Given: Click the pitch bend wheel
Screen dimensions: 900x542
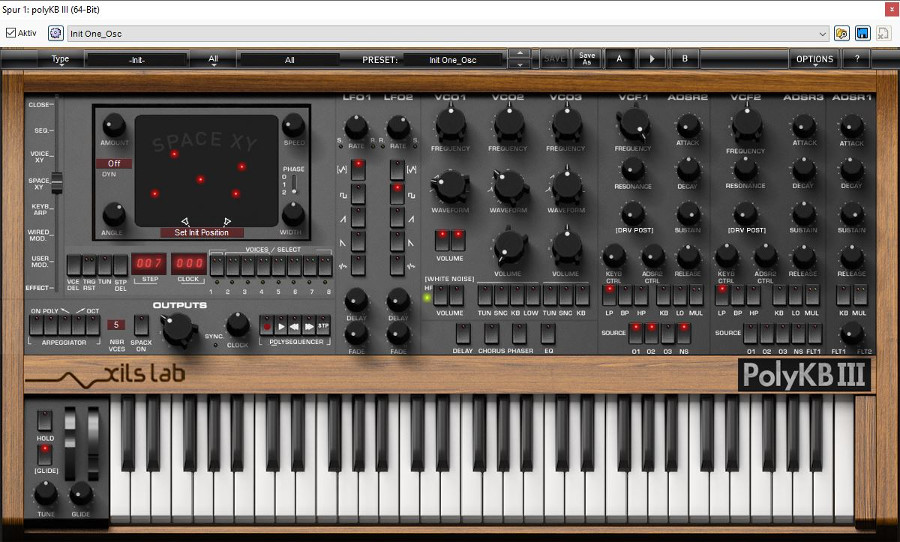Looking at the screenshot, I should tap(69, 444).
